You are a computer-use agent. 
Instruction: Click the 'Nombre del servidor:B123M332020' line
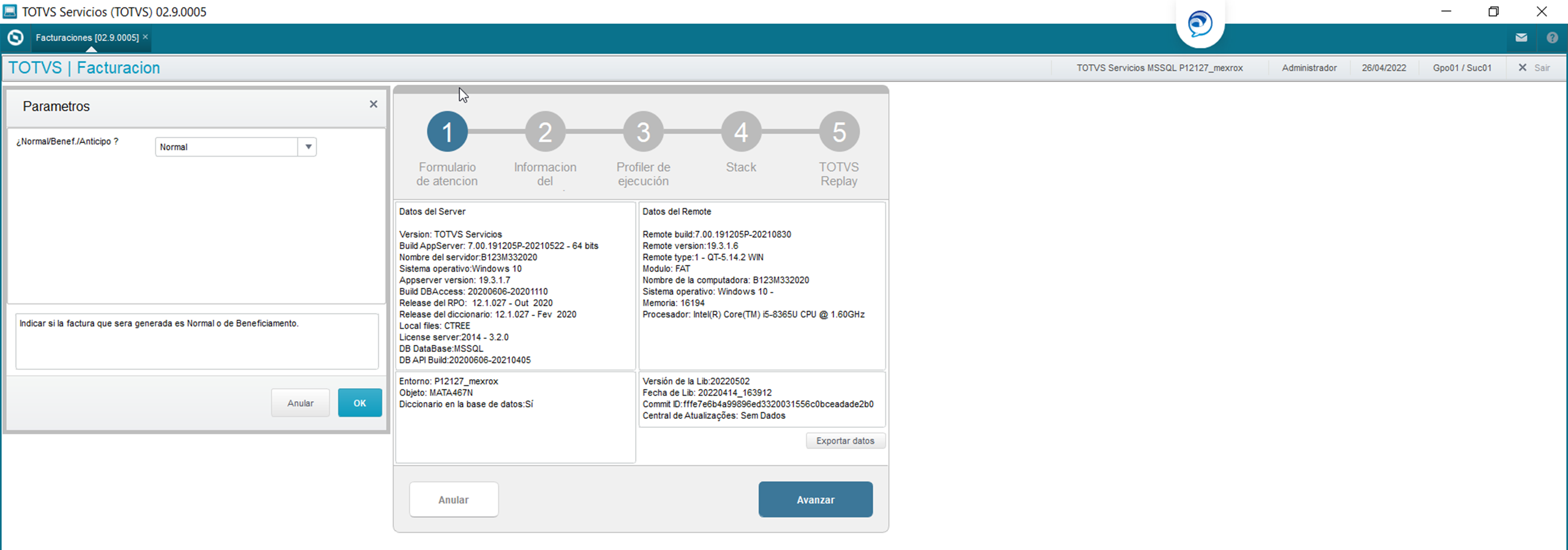[x=467, y=258]
